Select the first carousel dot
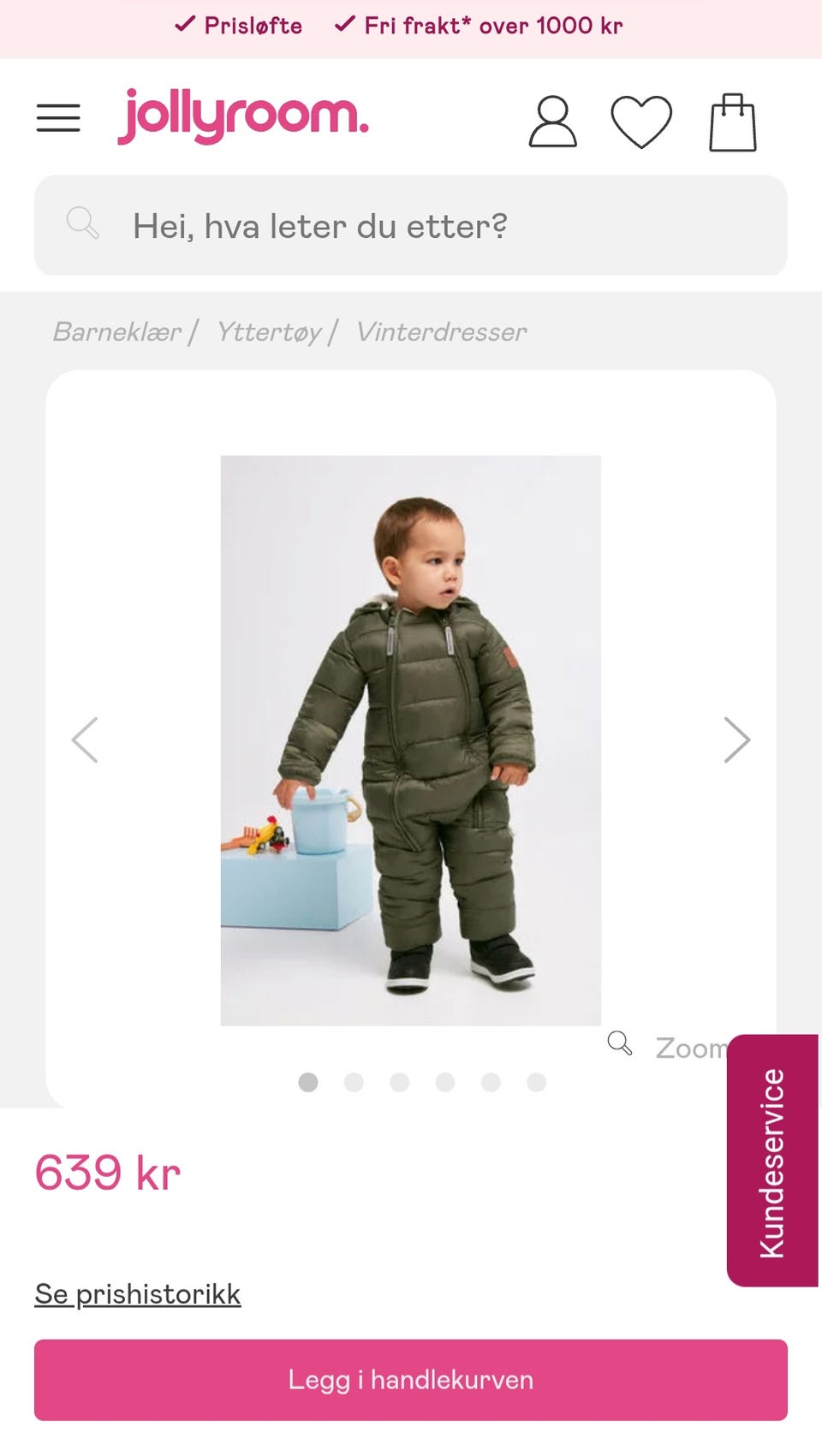 click(308, 1082)
